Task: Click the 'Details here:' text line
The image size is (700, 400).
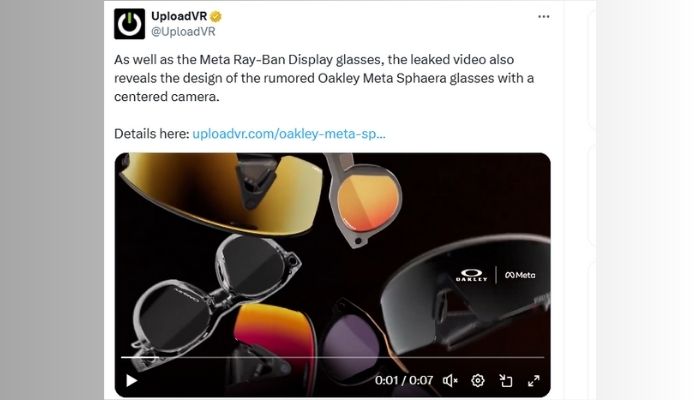Action: click(152, 133)
